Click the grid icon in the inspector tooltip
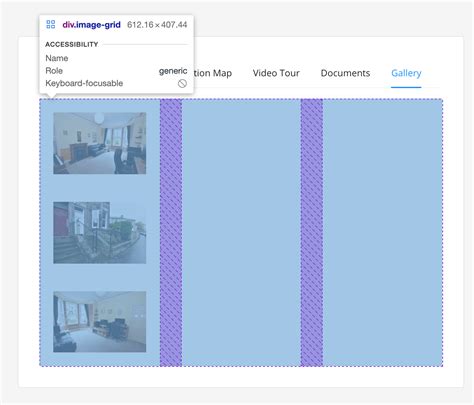 pos(51,24)
